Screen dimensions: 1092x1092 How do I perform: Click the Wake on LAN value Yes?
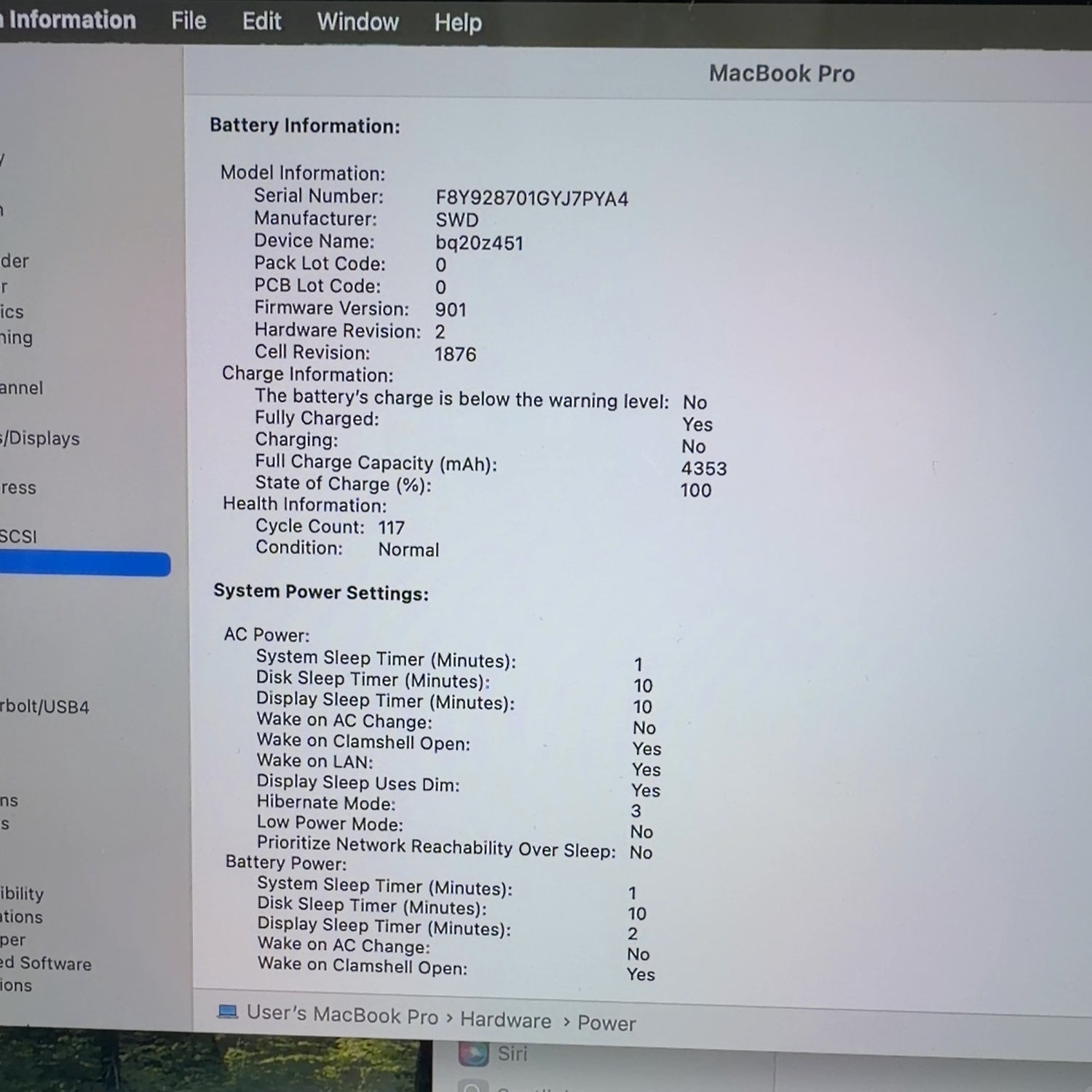coord(646,769)
